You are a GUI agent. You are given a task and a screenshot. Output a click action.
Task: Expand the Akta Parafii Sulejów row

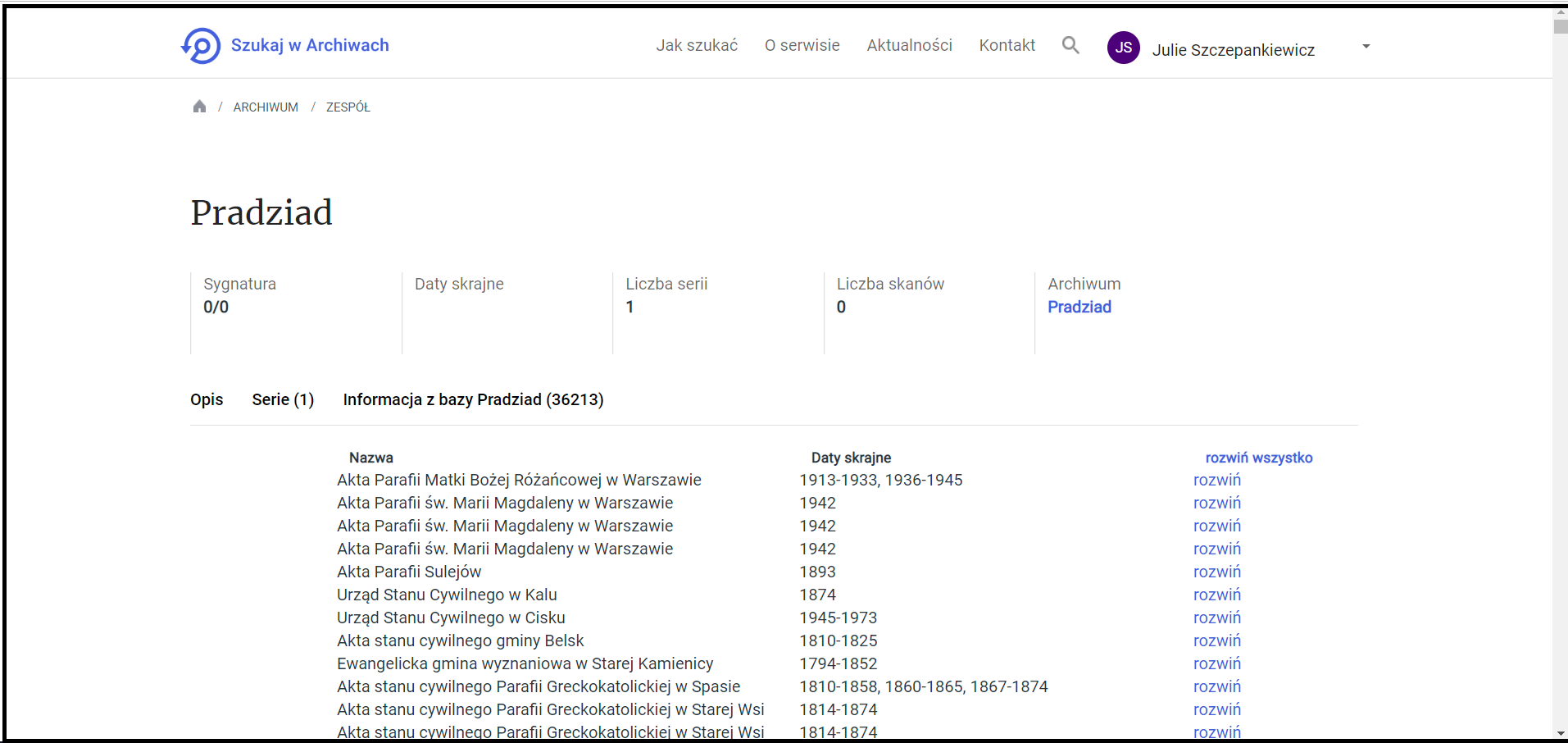pos(1216,572)
